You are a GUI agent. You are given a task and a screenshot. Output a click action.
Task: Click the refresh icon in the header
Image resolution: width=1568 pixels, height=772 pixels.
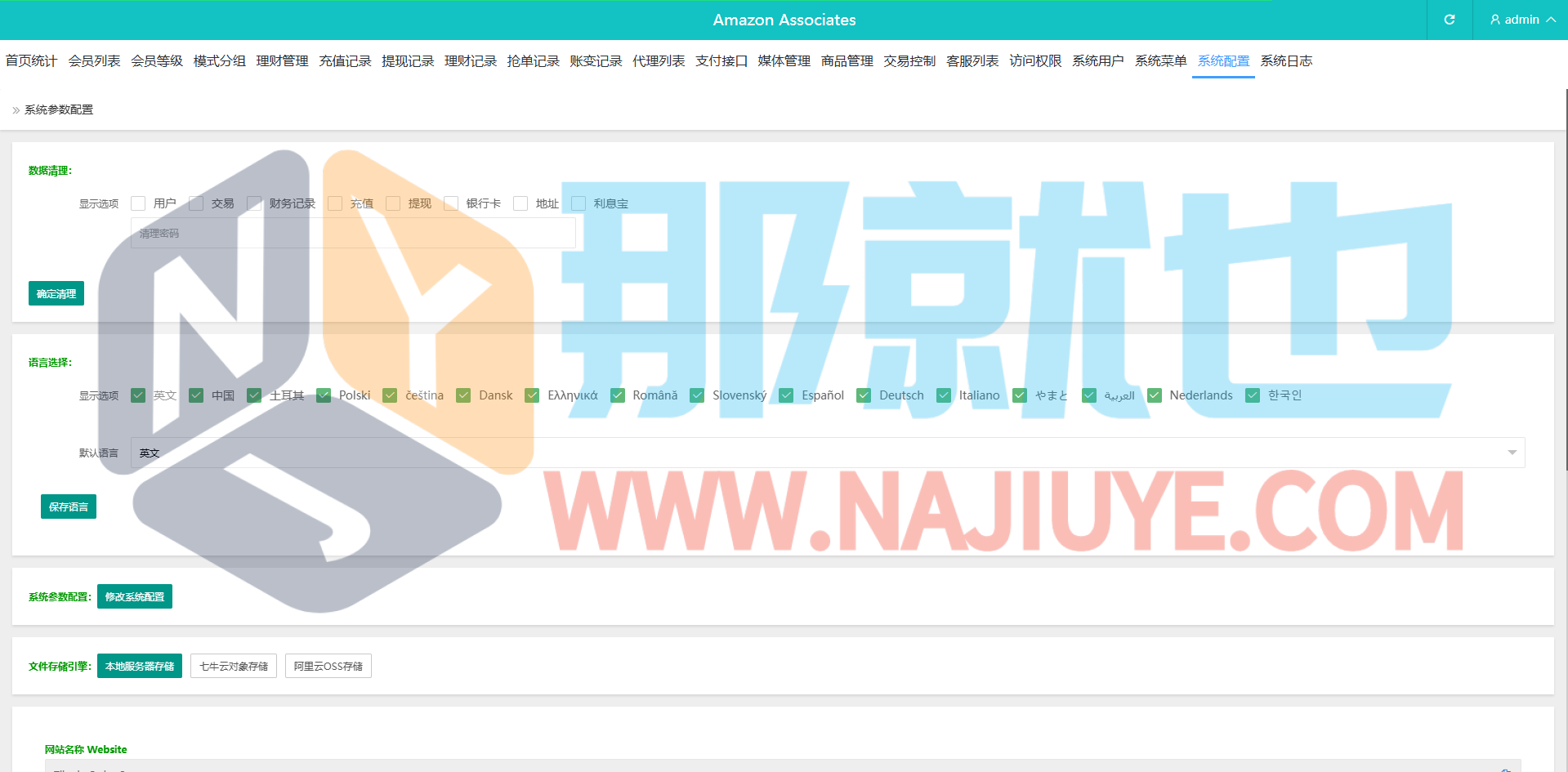click(1449, 20)
